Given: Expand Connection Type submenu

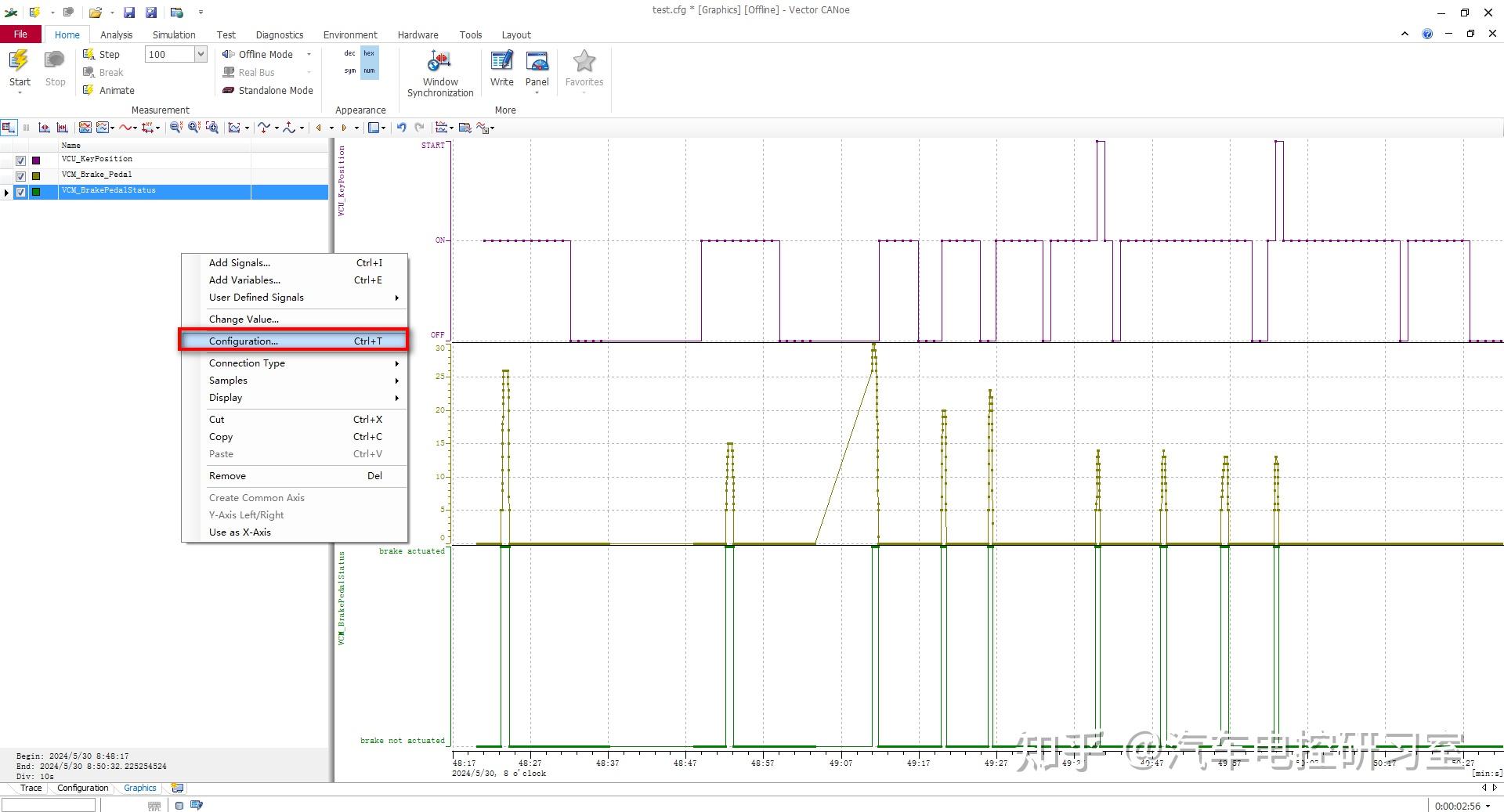Looking at the screenshot, I should [295, 363].
